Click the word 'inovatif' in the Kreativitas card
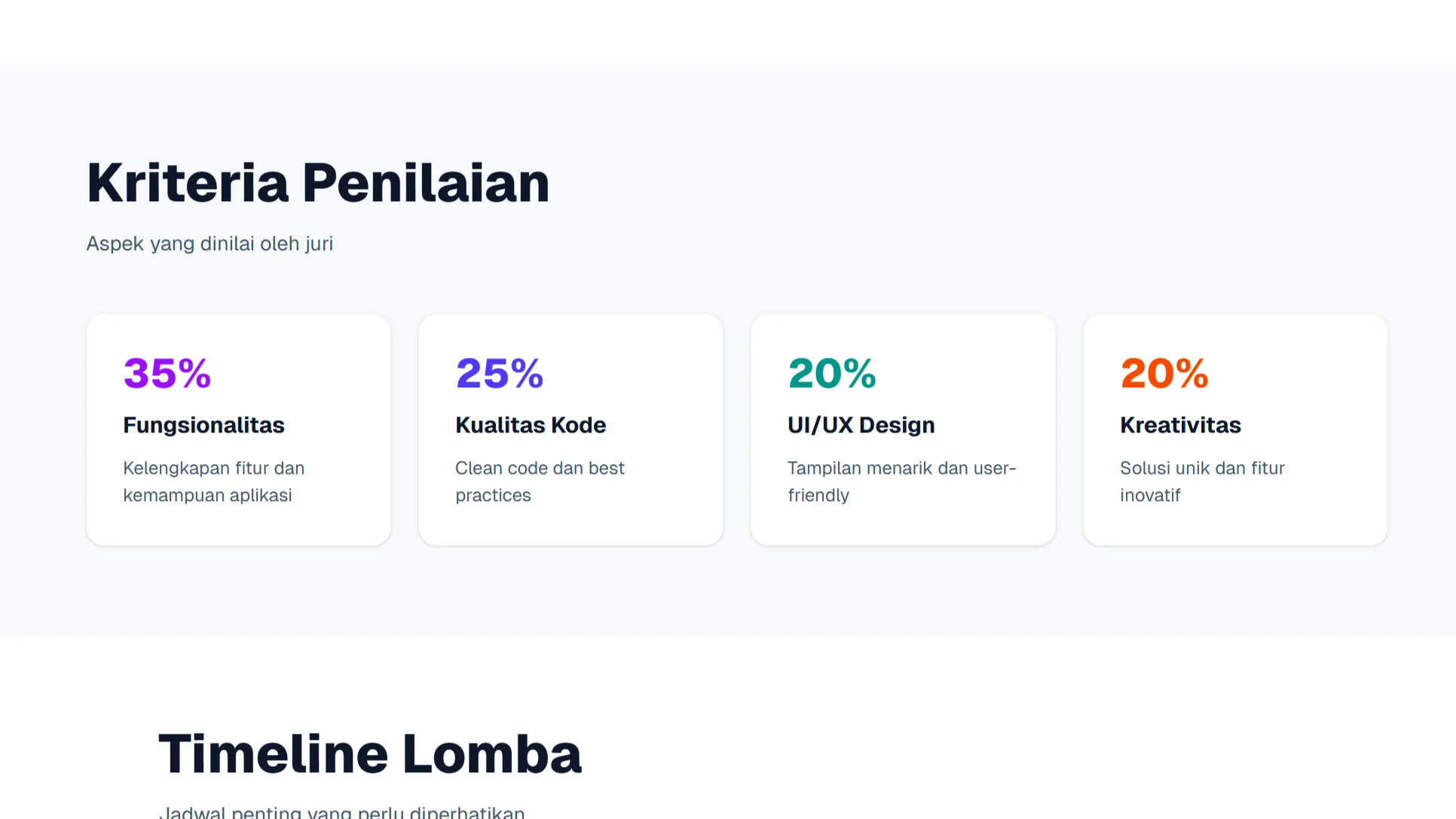 click(x=1150, y=496)
